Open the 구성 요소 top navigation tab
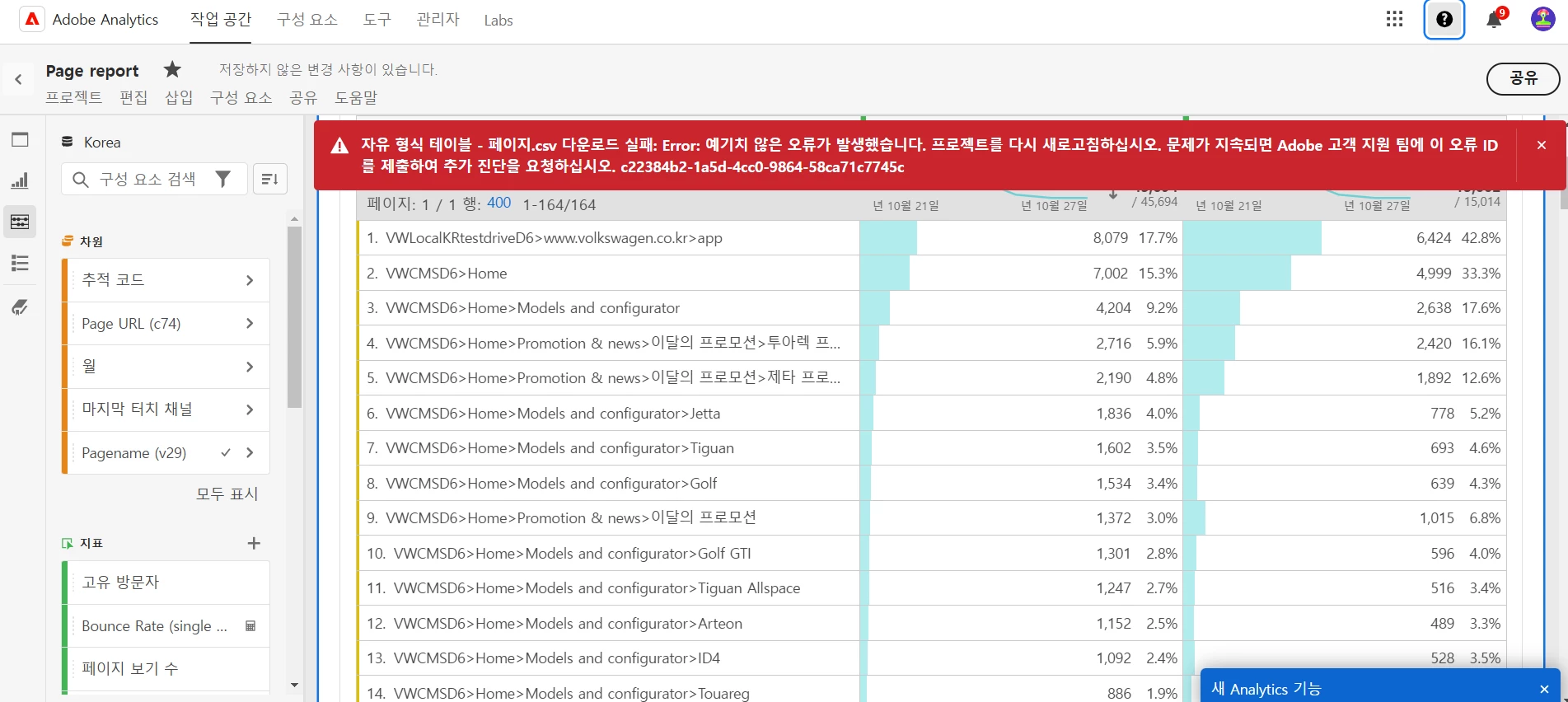Viewport: 1568px width, 702px height. [x=307, y=20]
